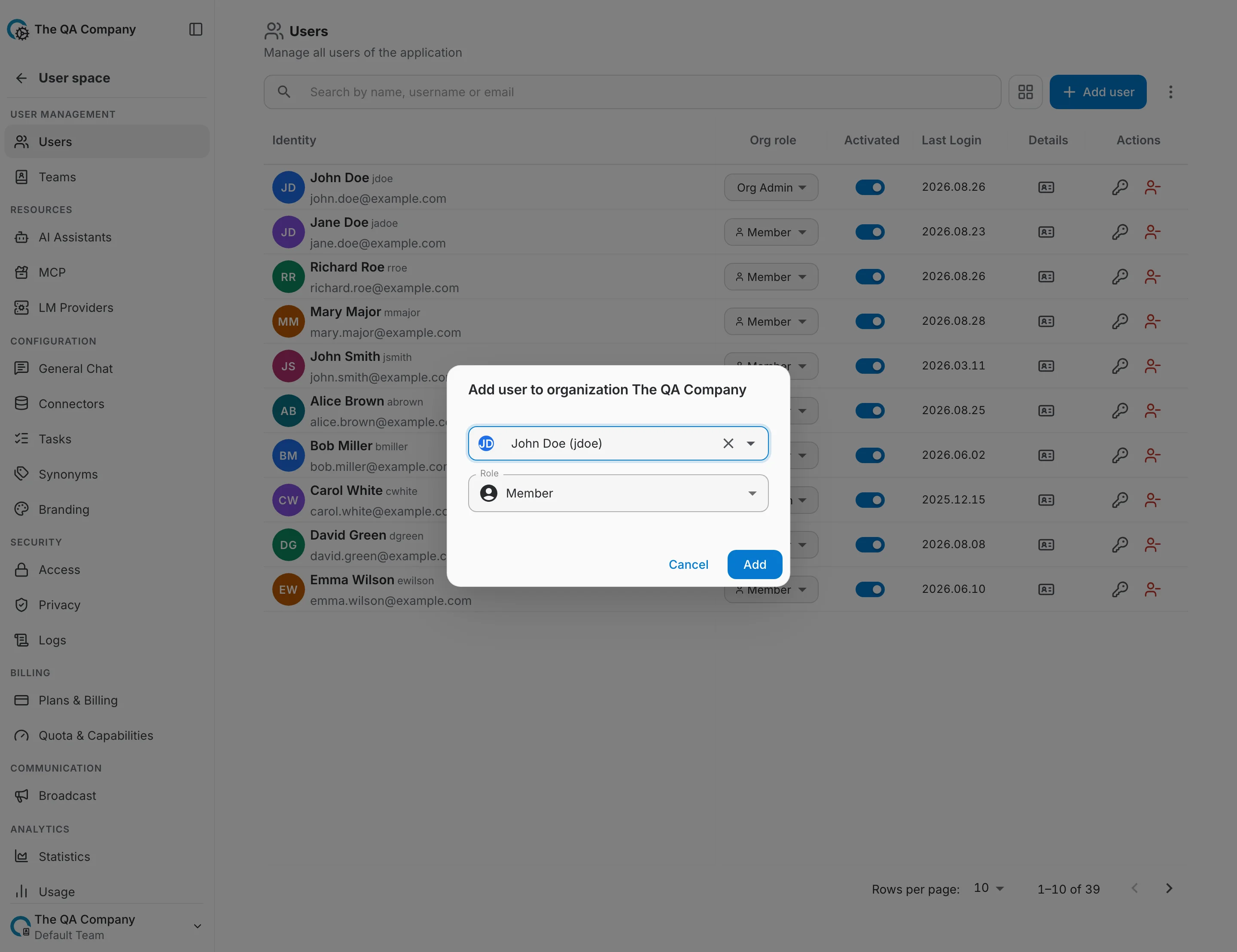Open details card for Mary Major
The width and height of the screenshot is (1237, 952).
point(1045,321)
